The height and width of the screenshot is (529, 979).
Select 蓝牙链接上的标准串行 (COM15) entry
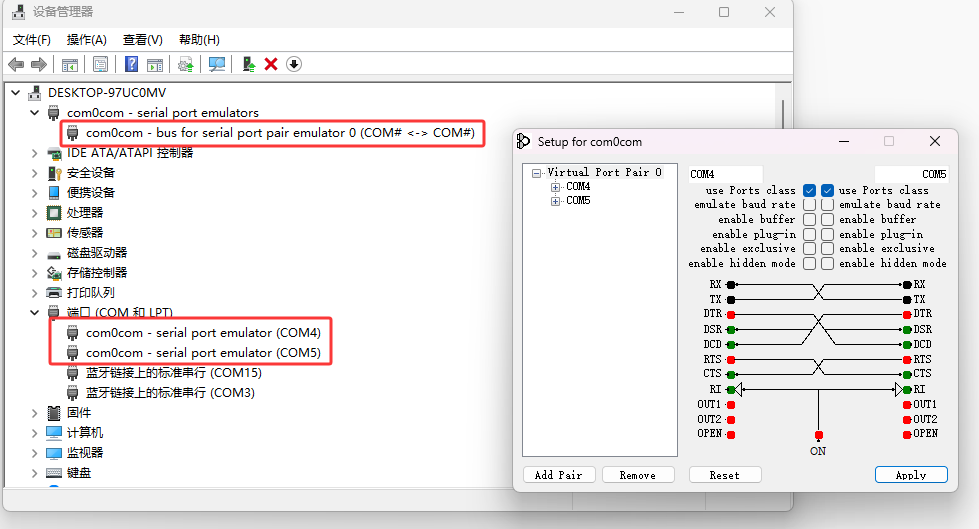(174, 373)
